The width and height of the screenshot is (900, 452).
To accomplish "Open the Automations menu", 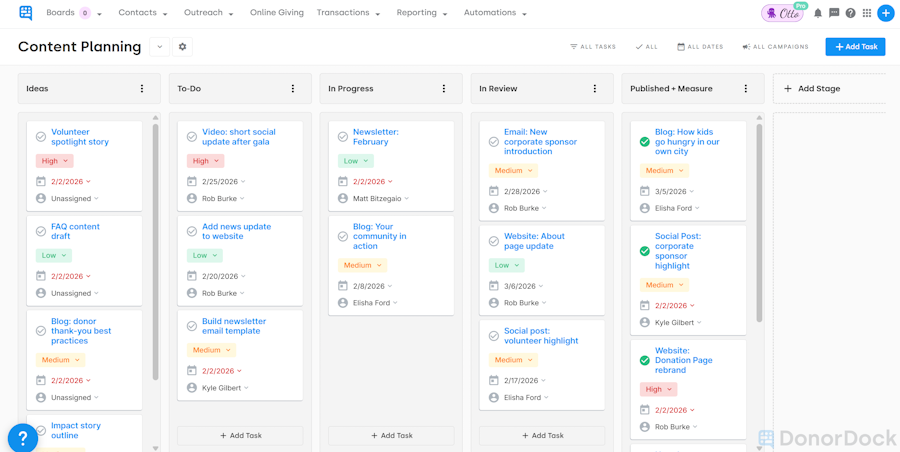I will tap(495, 13).
